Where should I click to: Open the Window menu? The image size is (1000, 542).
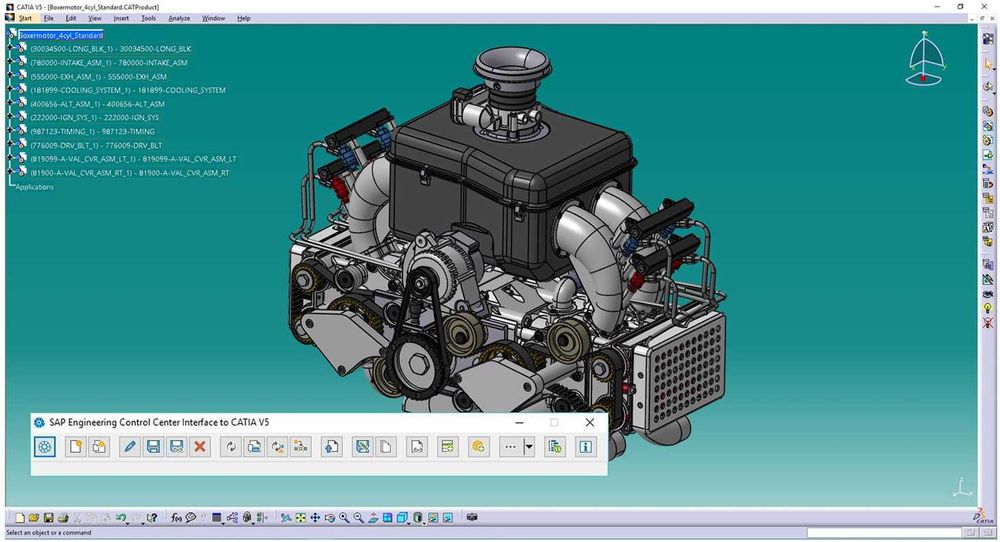pyautogui.click(x=214, y=18)
